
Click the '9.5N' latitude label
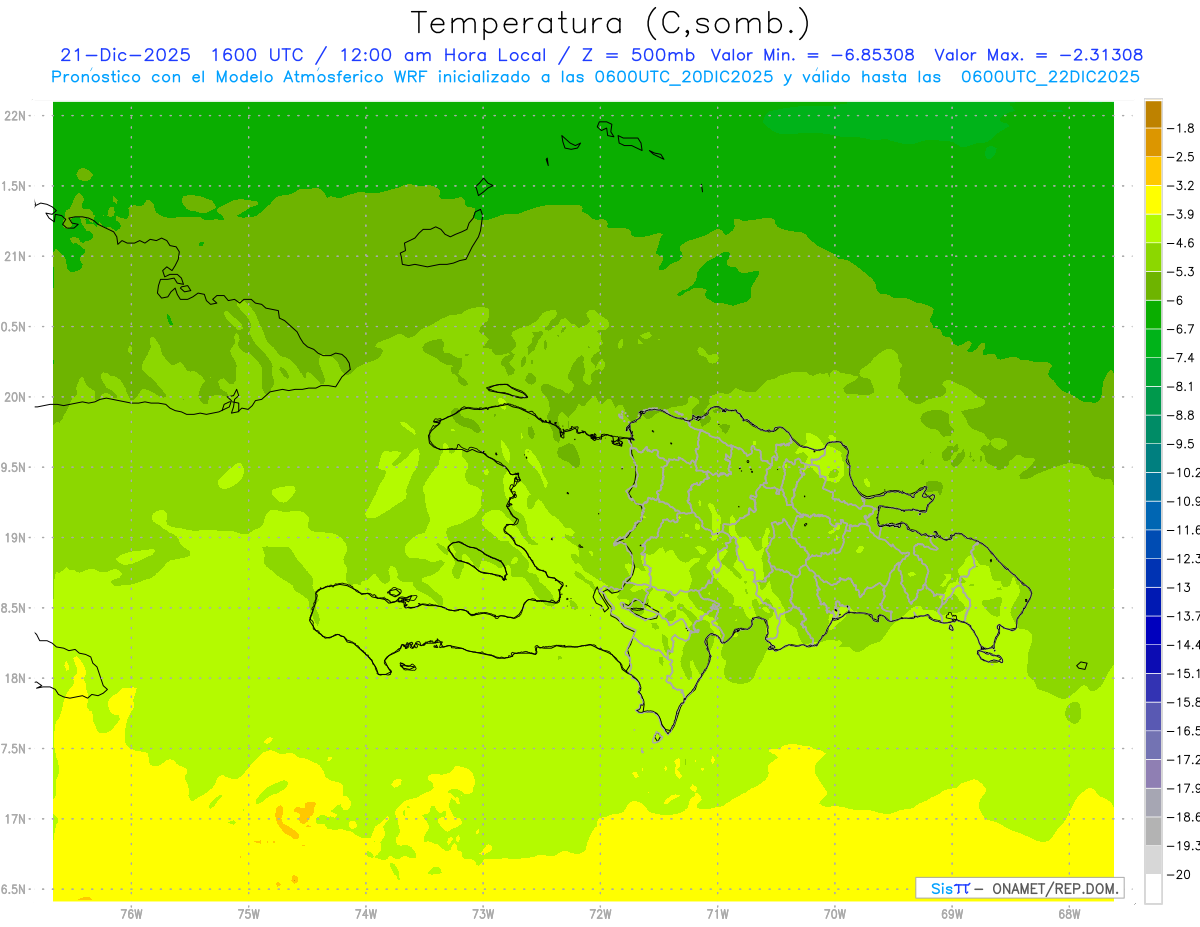15,468
